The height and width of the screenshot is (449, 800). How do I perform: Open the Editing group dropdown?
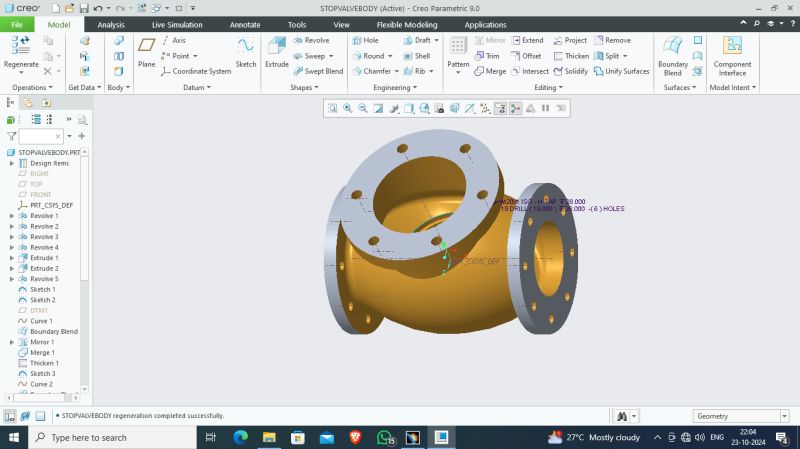(x=548, y=87)
